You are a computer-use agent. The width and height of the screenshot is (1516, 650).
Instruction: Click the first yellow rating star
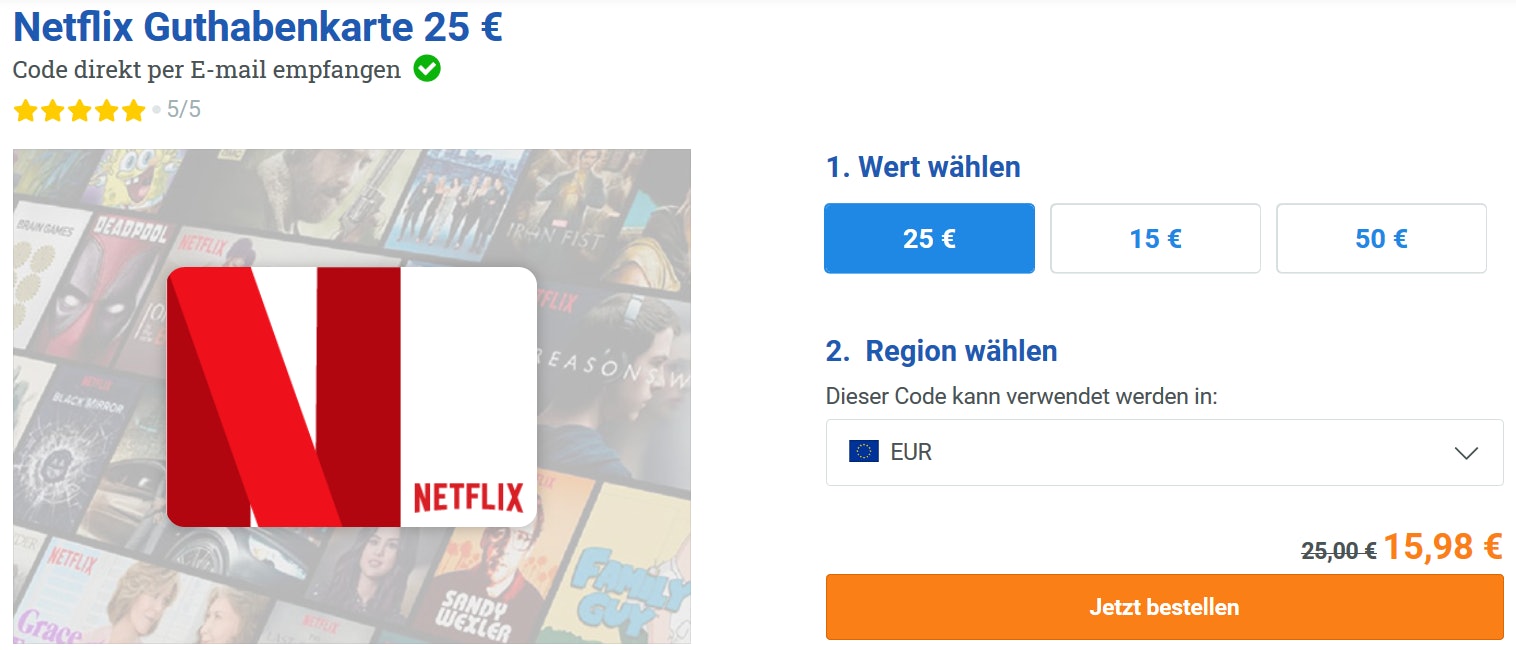[26, 110]
